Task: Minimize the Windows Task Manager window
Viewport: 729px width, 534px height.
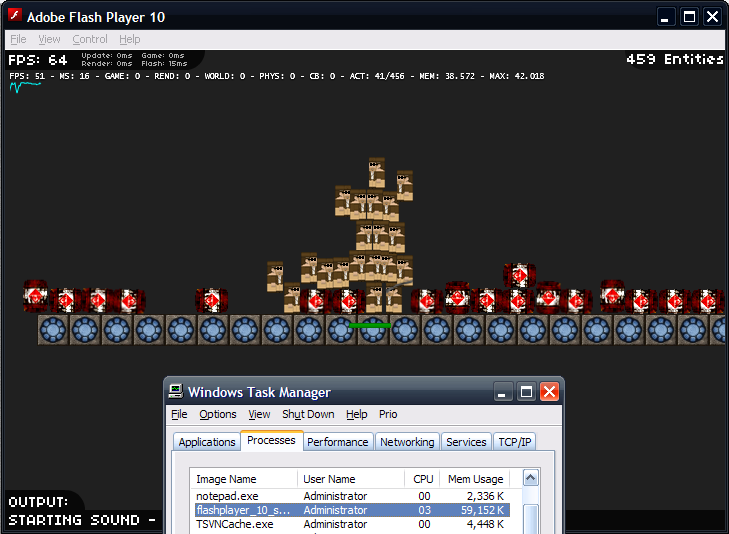Action: (x=504, y=392)
